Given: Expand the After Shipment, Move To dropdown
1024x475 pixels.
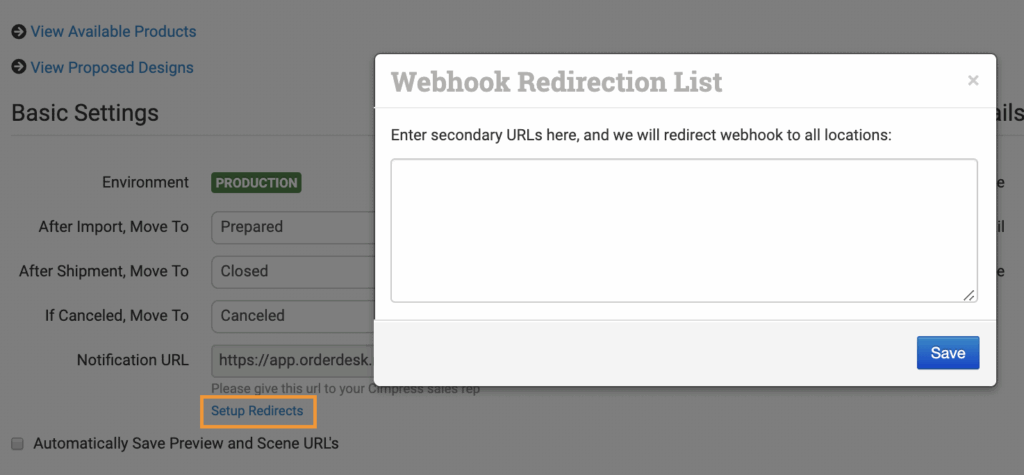Looking at the screenshot, I should click(292, 271).
